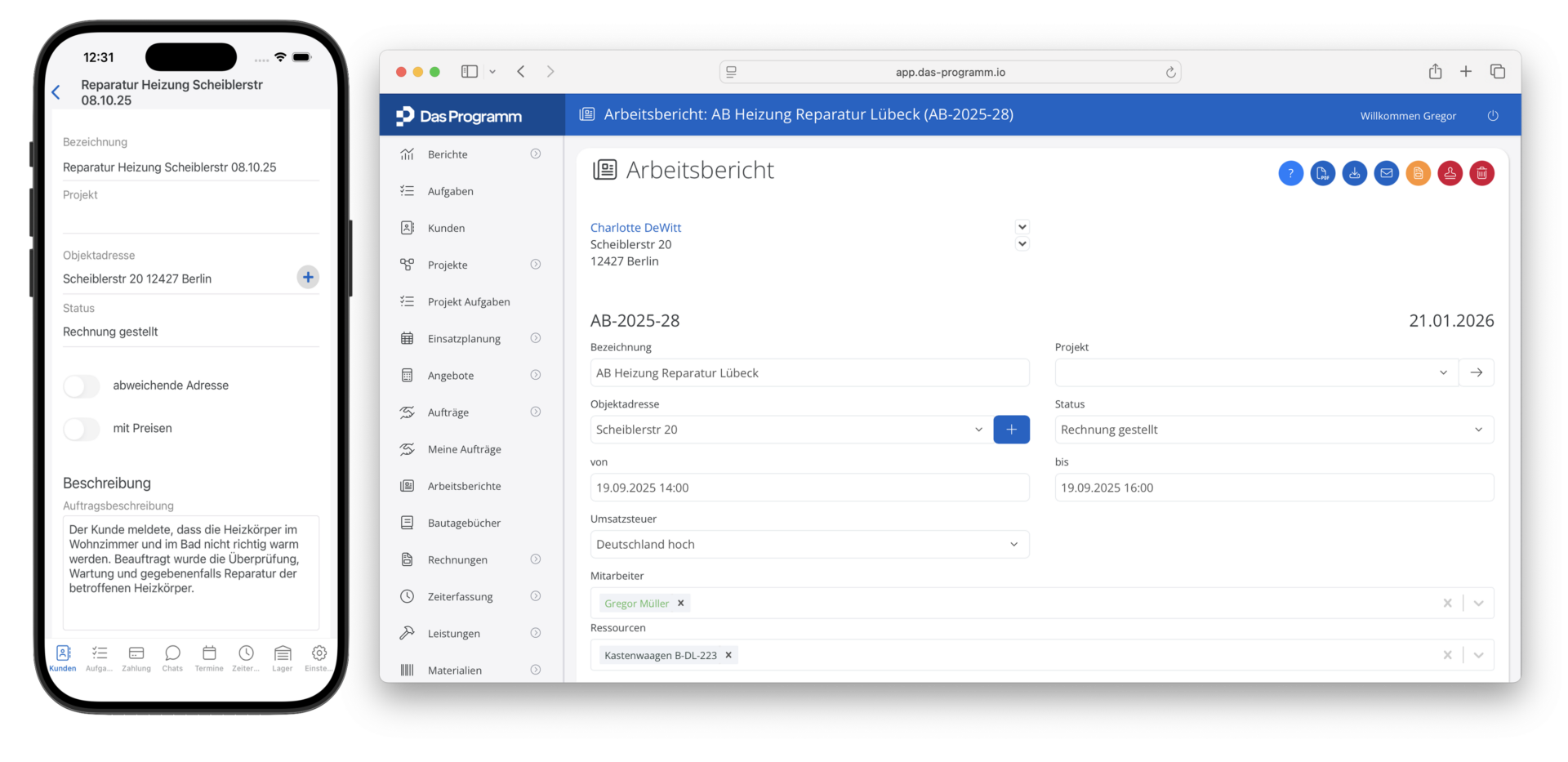The width and height of the screenshot is (1568, 762).
Task: Select Arbeitsberichte in the sidebar
Action: 465,485
